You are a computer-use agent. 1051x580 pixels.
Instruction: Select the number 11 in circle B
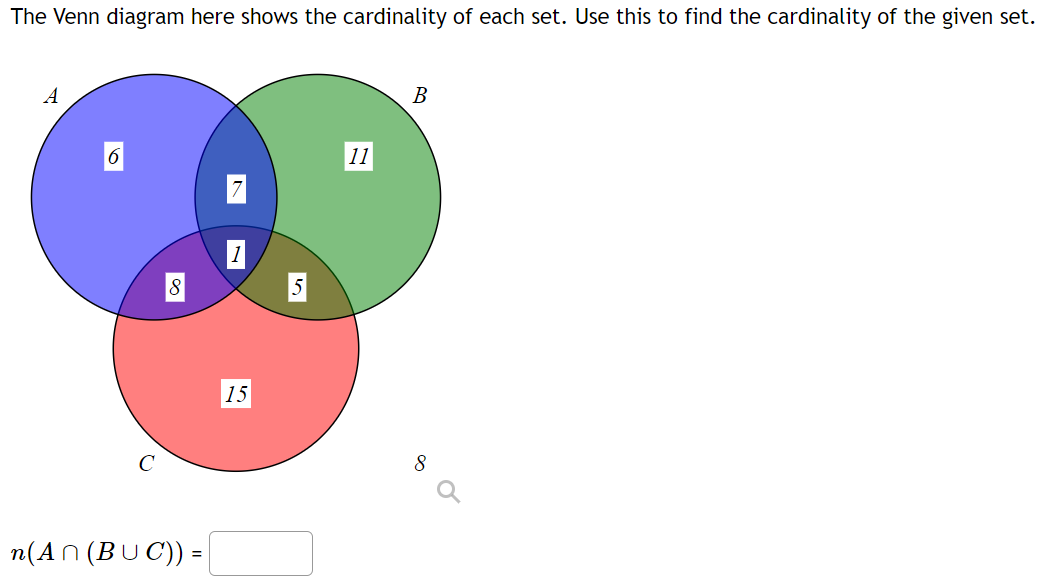pyautogui.click(x=359, y=156)
